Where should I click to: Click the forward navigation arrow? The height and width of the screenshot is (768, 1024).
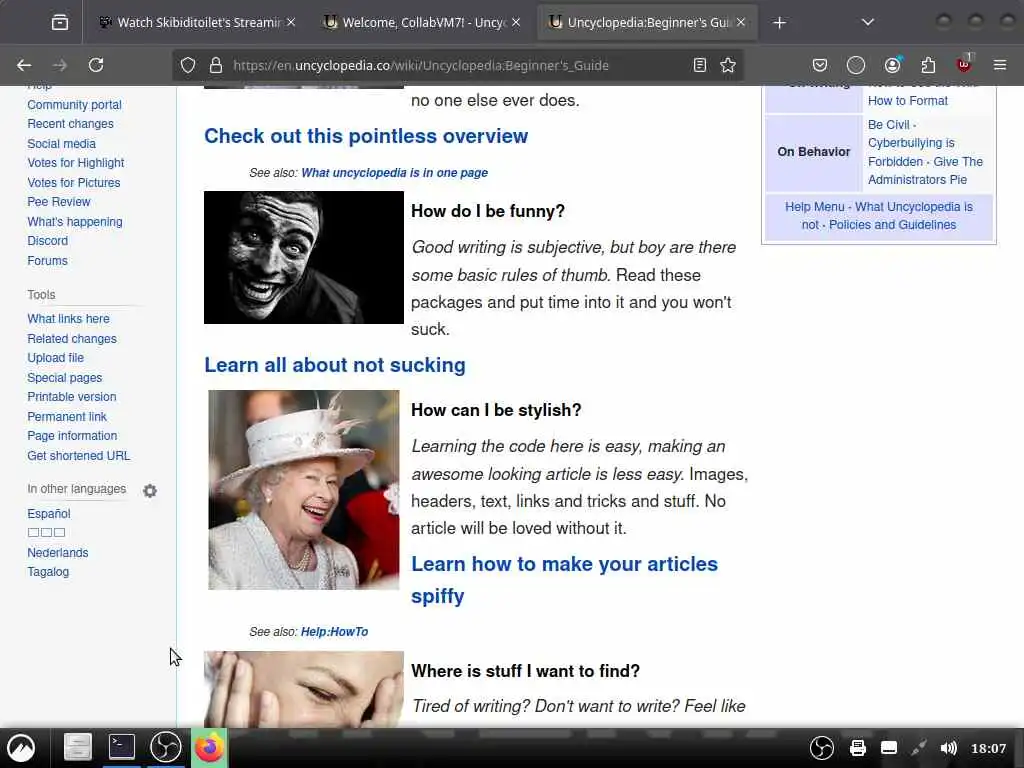(x=59, y=65)
